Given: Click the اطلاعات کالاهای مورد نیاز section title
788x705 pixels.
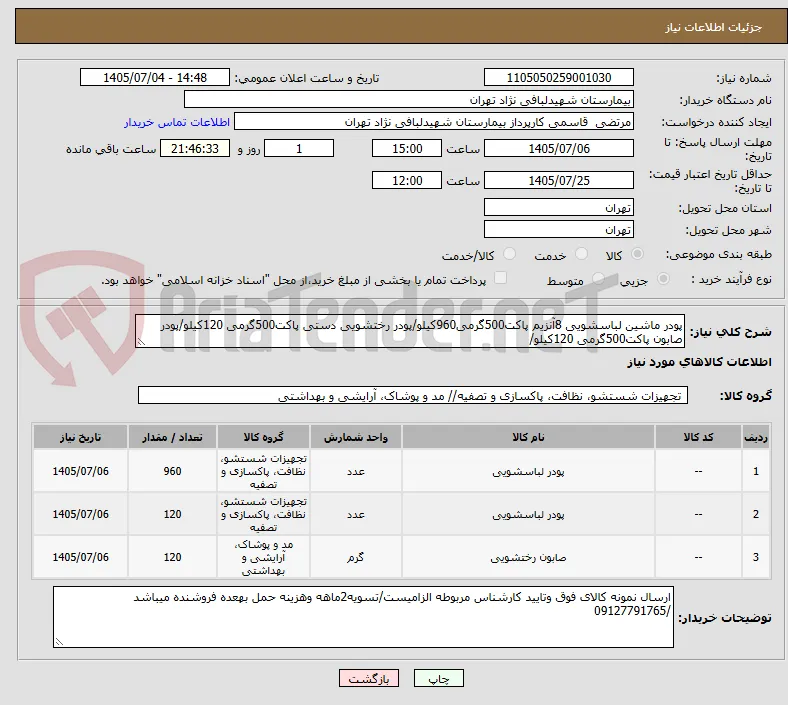Looking at the screenshot, I should point(699,362).
